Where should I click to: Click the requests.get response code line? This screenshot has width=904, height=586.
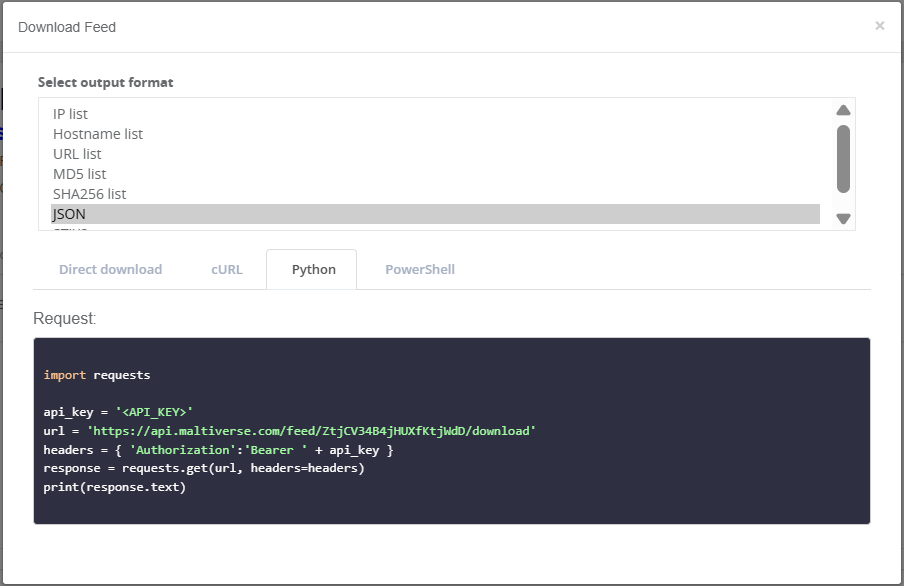(x=204, y=468)
